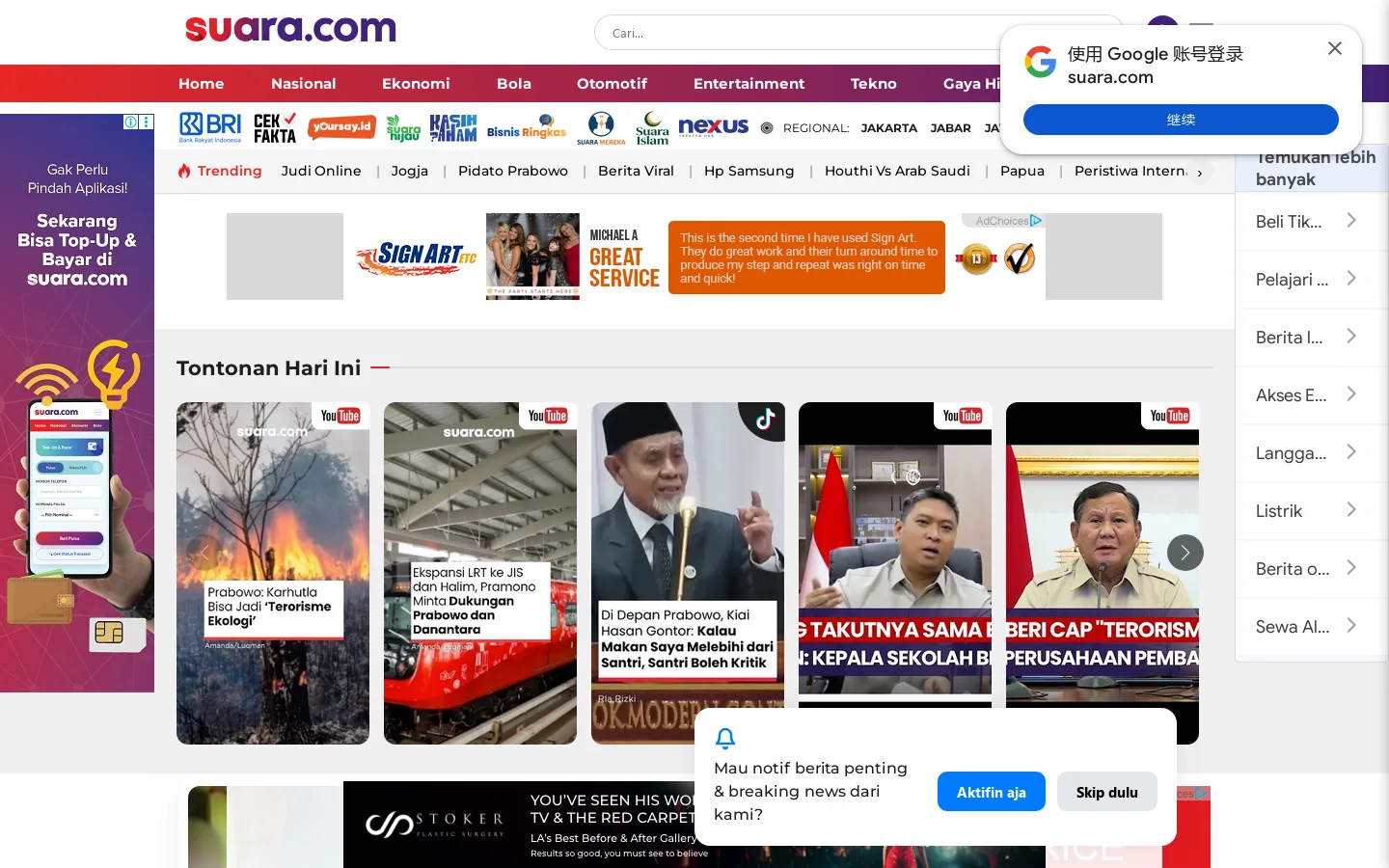Close the Google sign-in popup
1389x868 pixels.
point(1335,48)
